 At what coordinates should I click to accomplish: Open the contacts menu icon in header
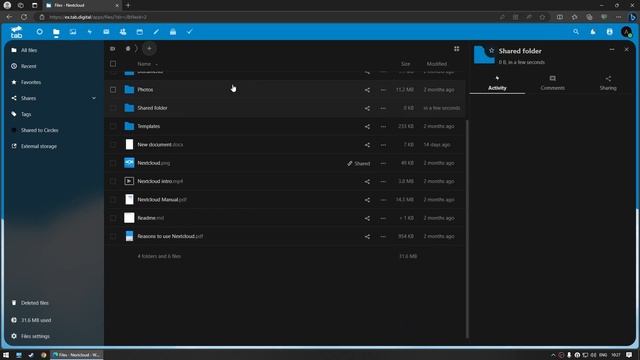point(609,31)
